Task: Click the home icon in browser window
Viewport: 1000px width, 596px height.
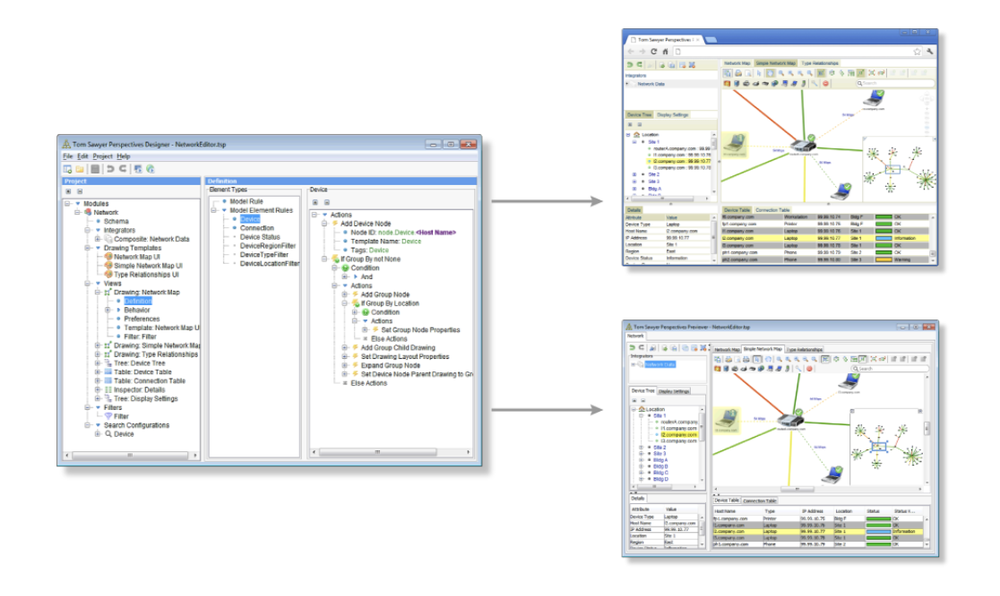Action: pos(665,52)
